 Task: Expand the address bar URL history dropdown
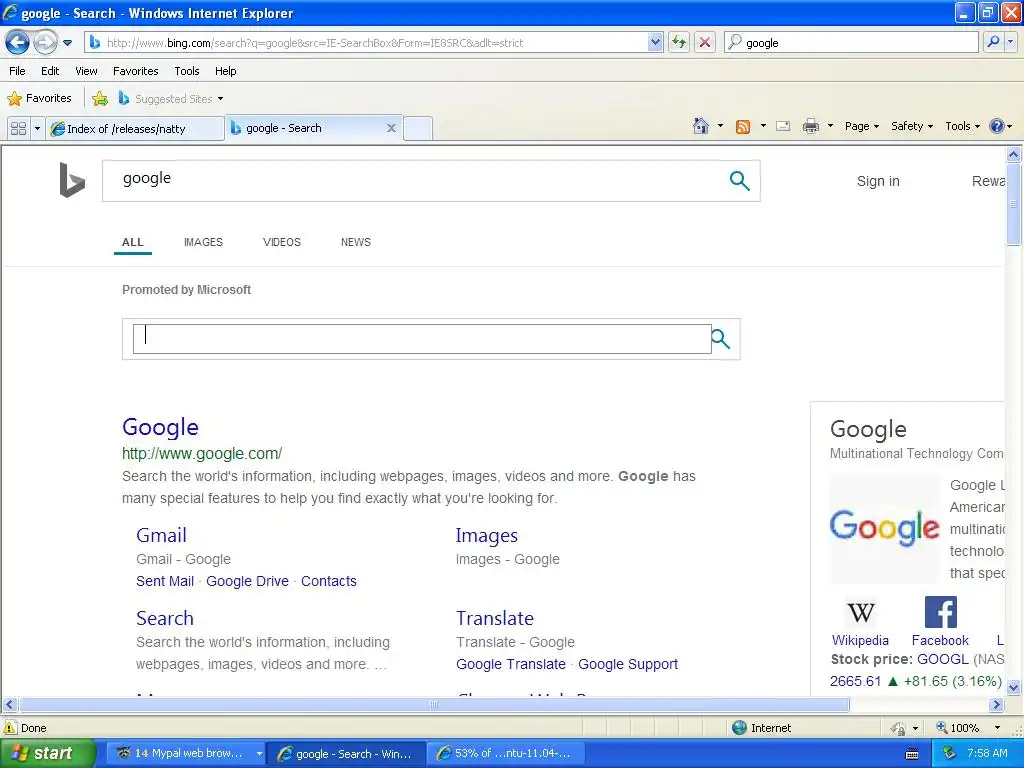(655, 42)
